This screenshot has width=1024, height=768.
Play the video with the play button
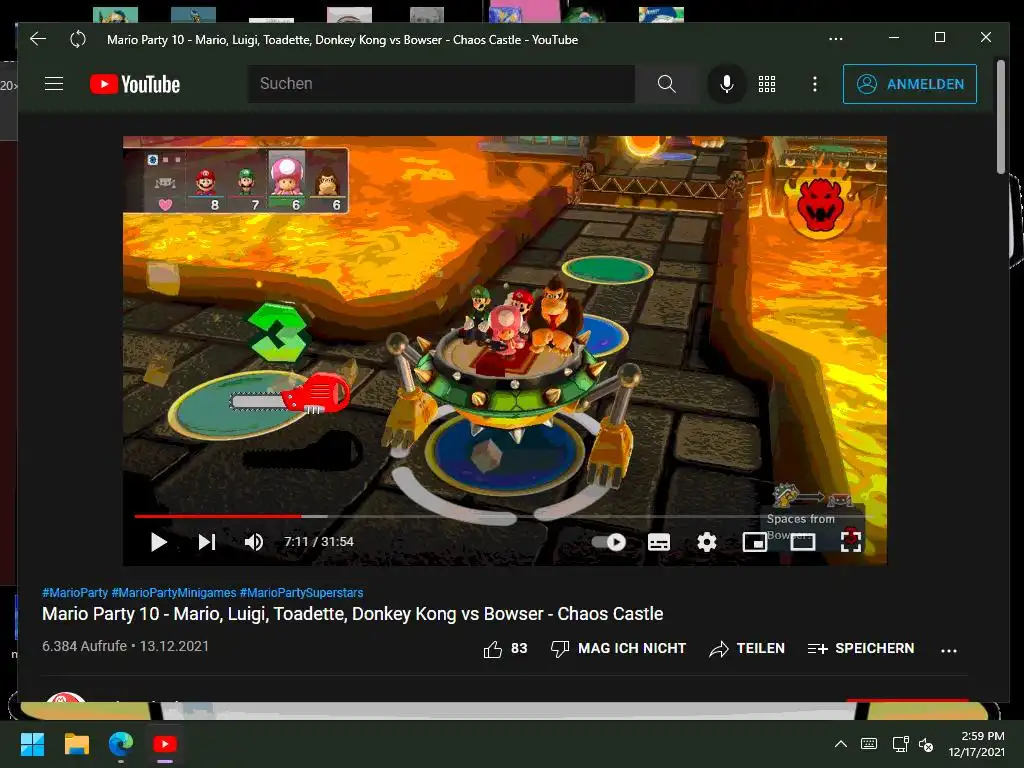click(x=159, y=542)
